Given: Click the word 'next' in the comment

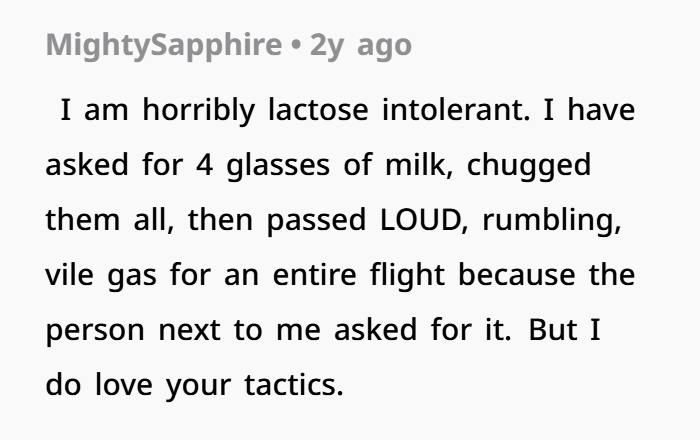Looking at the screenshot, I should (189, 331).
